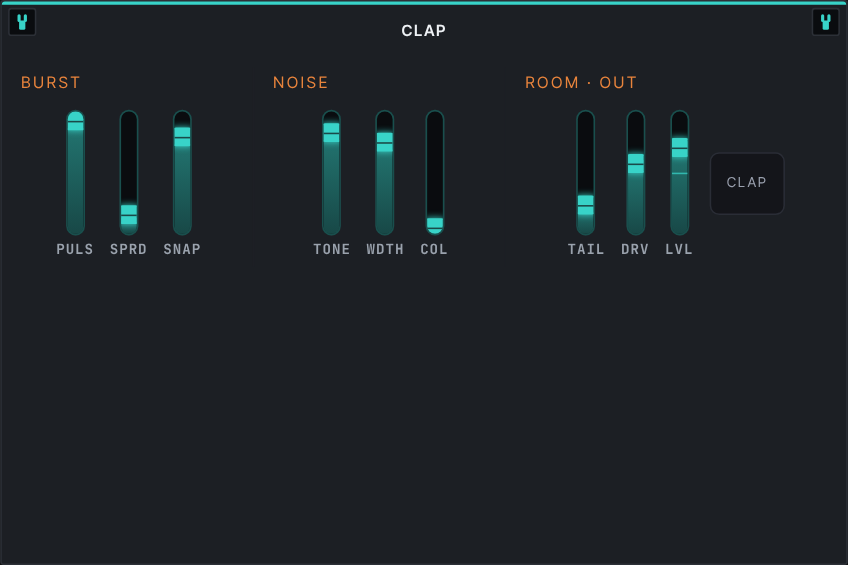Click the PULS slider handle
The width and height of the screenshot is (848, 565).
(76, 122)
